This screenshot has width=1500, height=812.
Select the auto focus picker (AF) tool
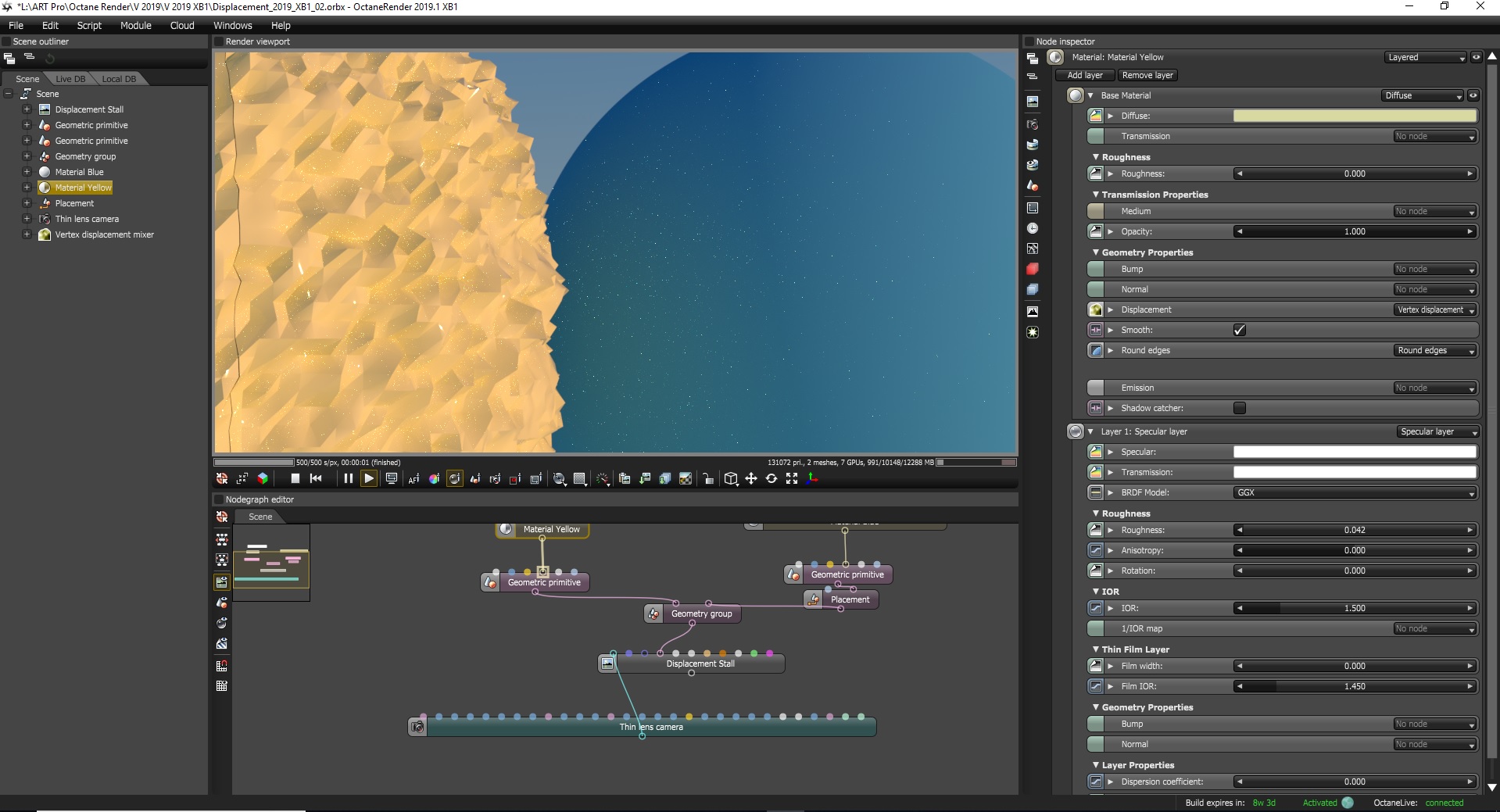[413, 478]
